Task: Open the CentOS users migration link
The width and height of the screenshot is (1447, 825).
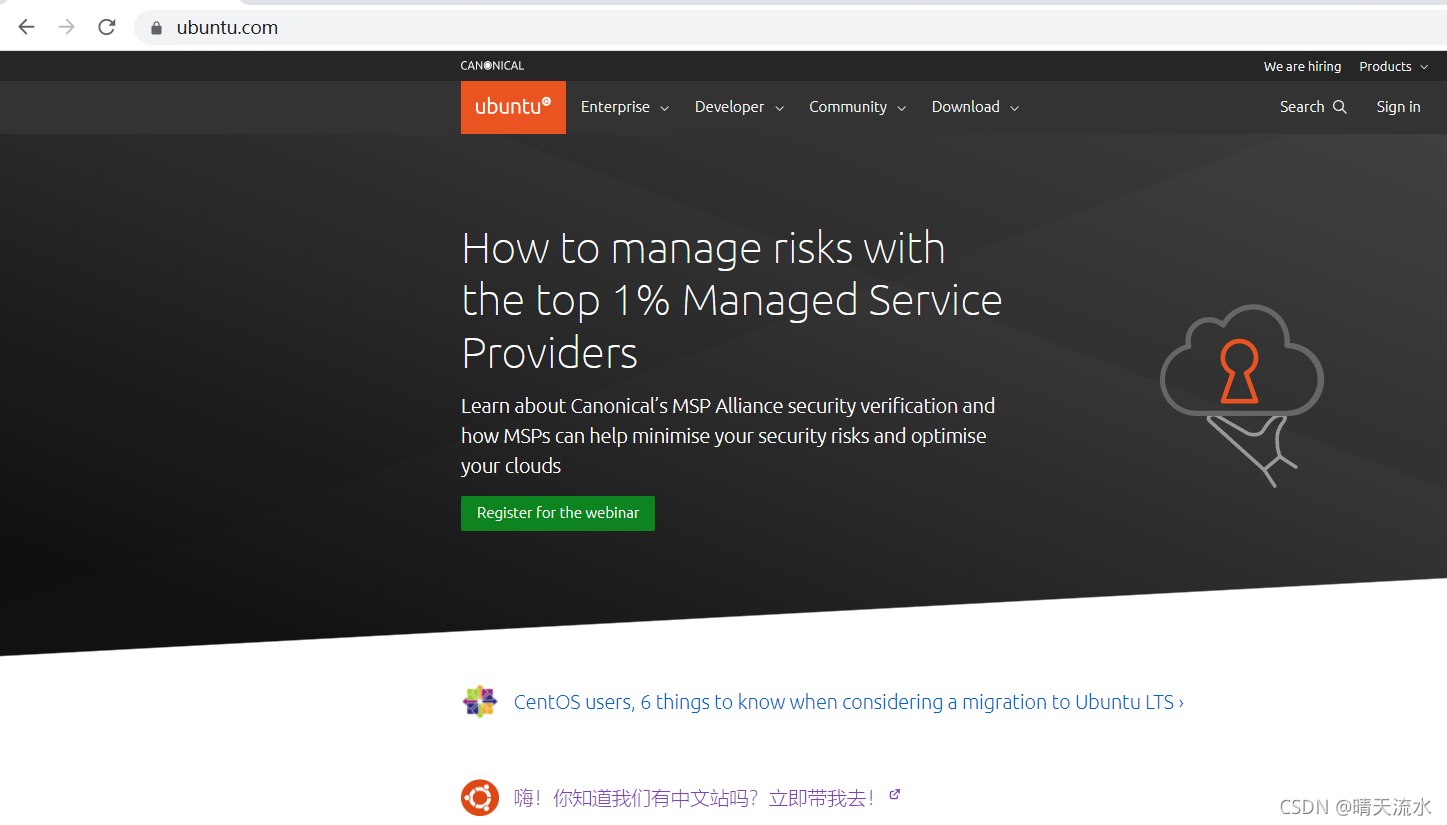Action: (849, 702)
